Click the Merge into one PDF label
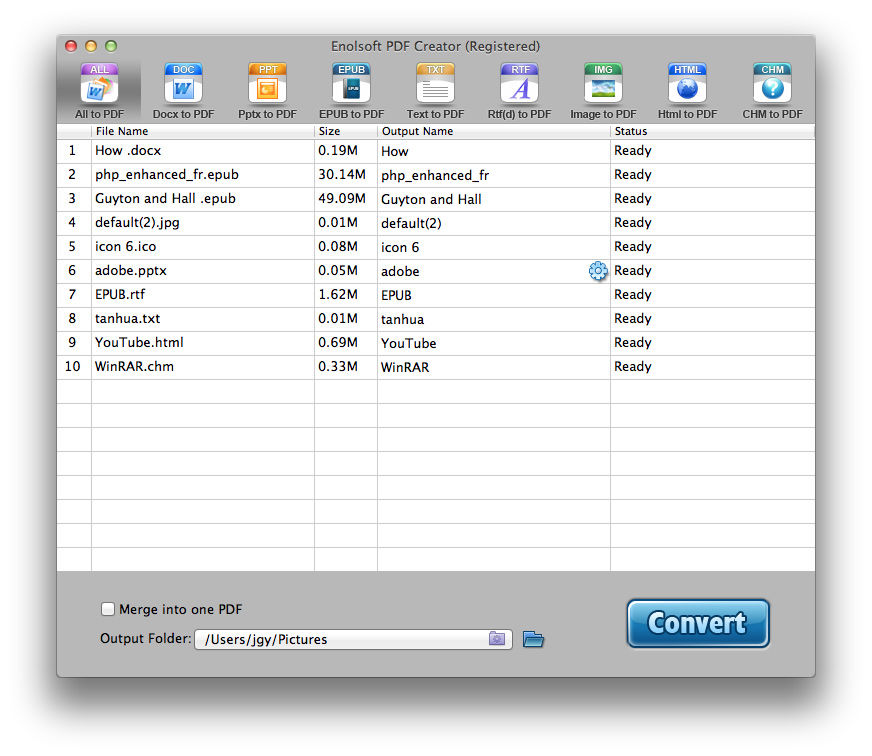This screenshot has height=756, width=872. (x=181, y=609)
